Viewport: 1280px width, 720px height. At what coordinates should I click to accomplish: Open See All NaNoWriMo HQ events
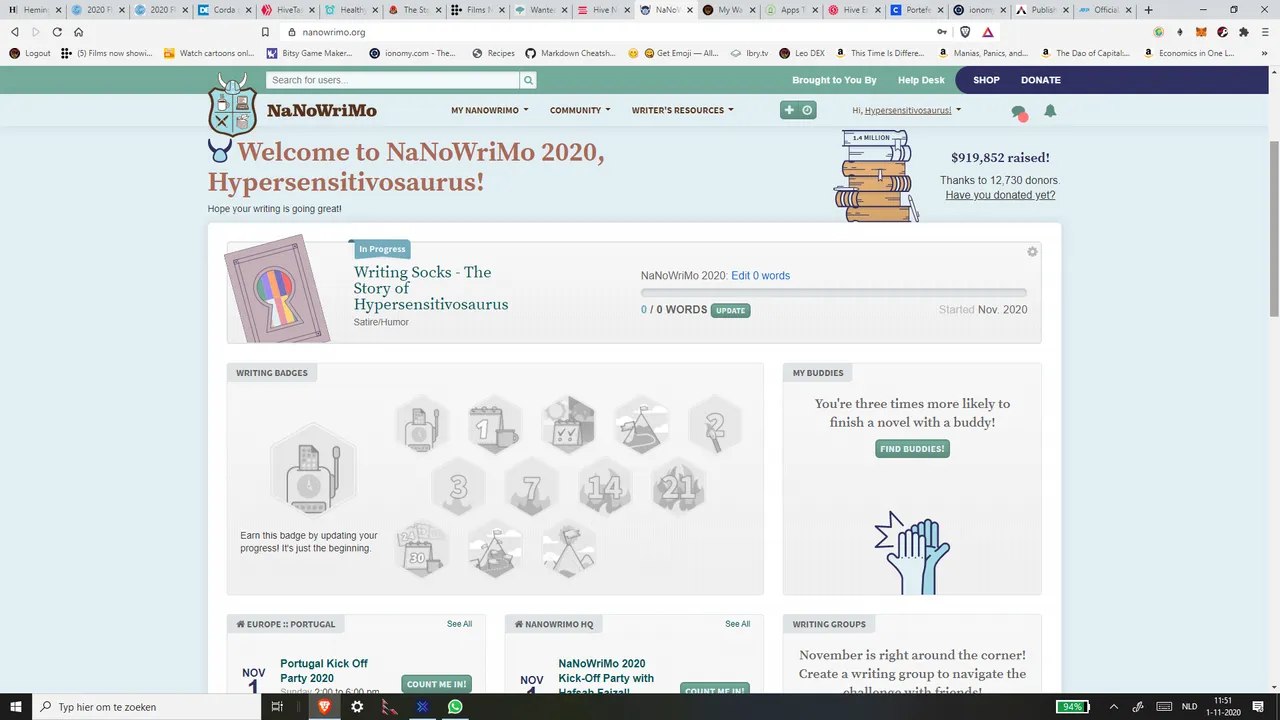point(737,624)
